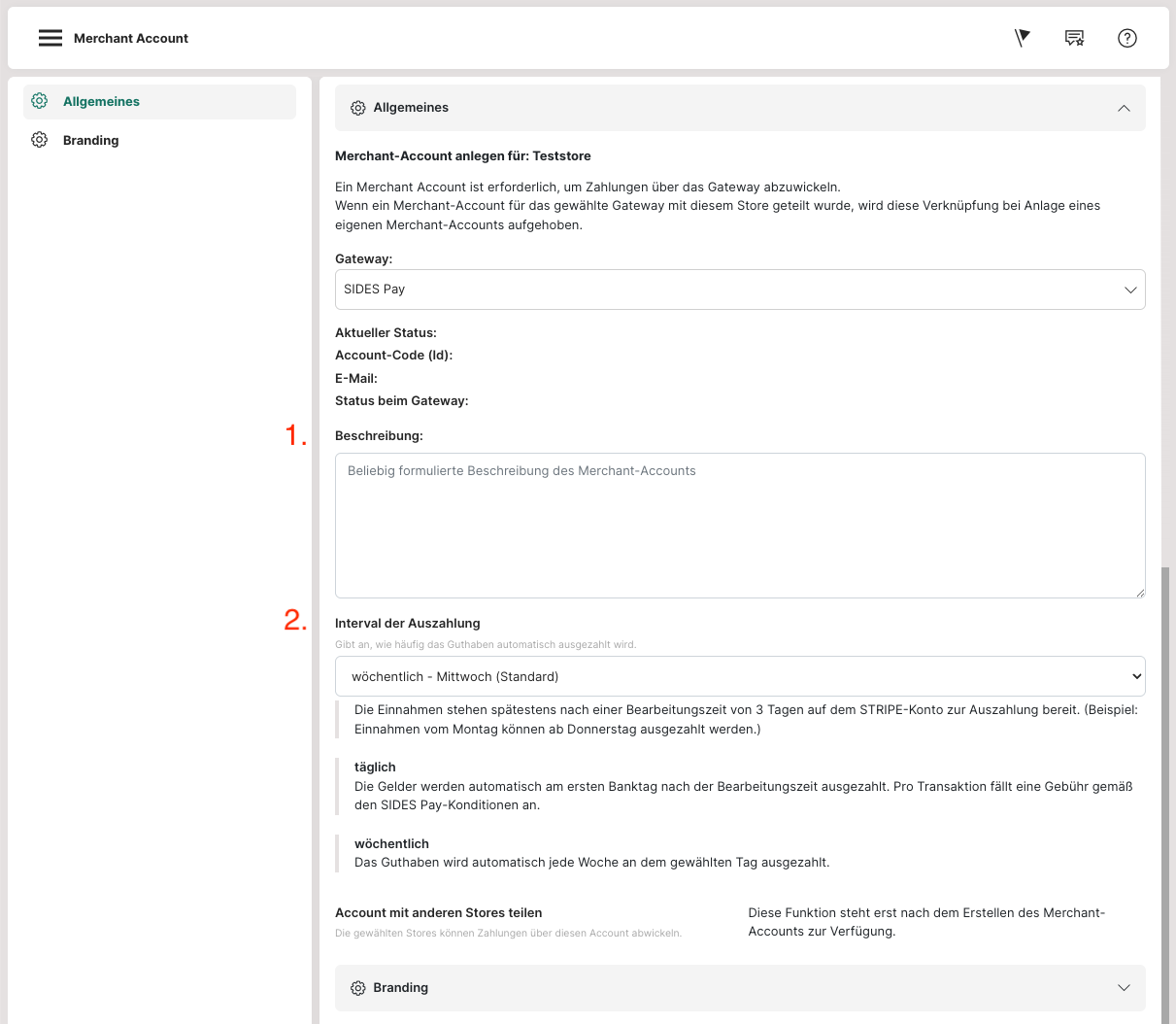1176x1024 pixels.
Task: Click the vertical page scrollbar
Action: click(1165, 777)
